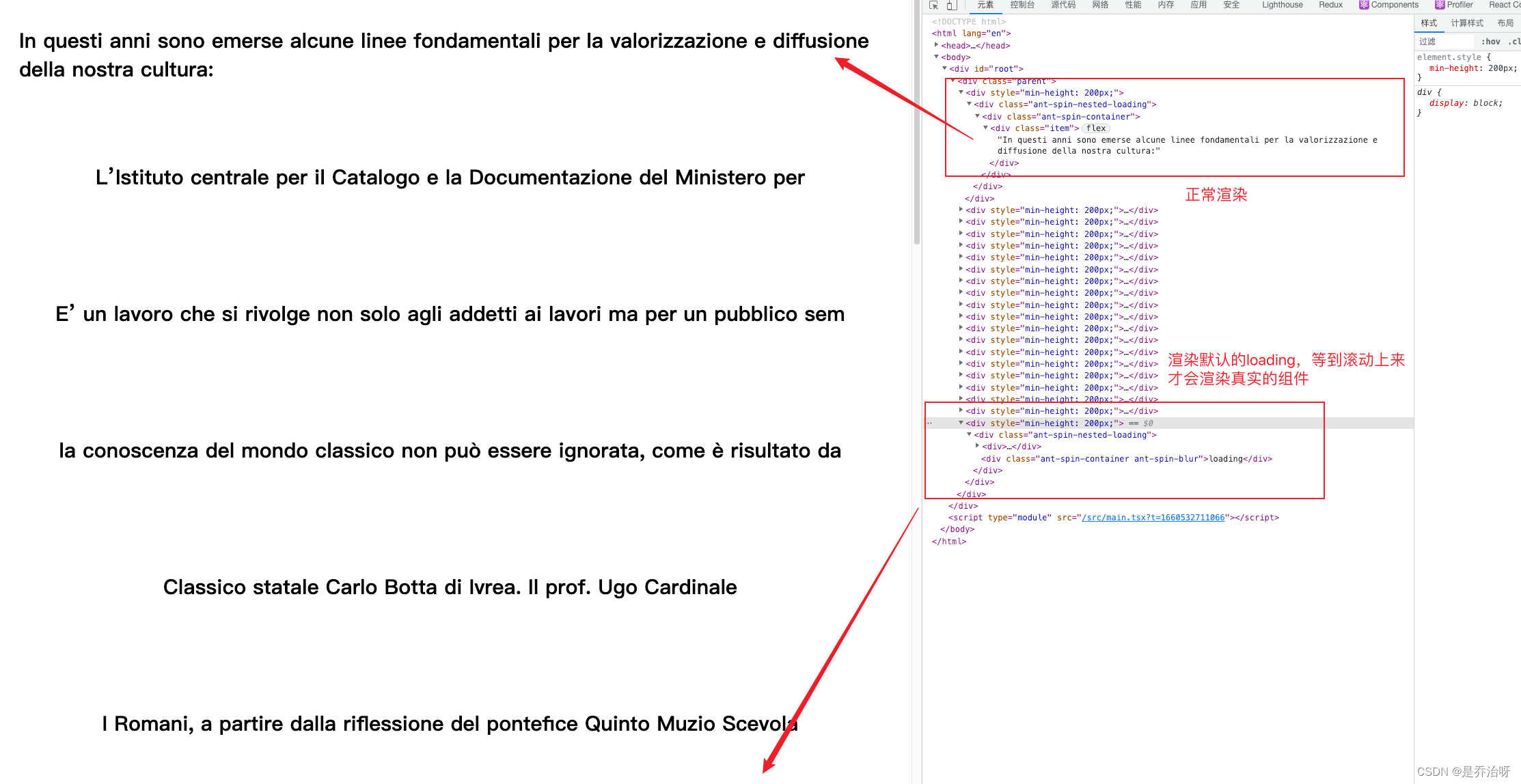This screenshot has height=784, width=1521.
Task: Collapse the div id root node
Action: 945,69
